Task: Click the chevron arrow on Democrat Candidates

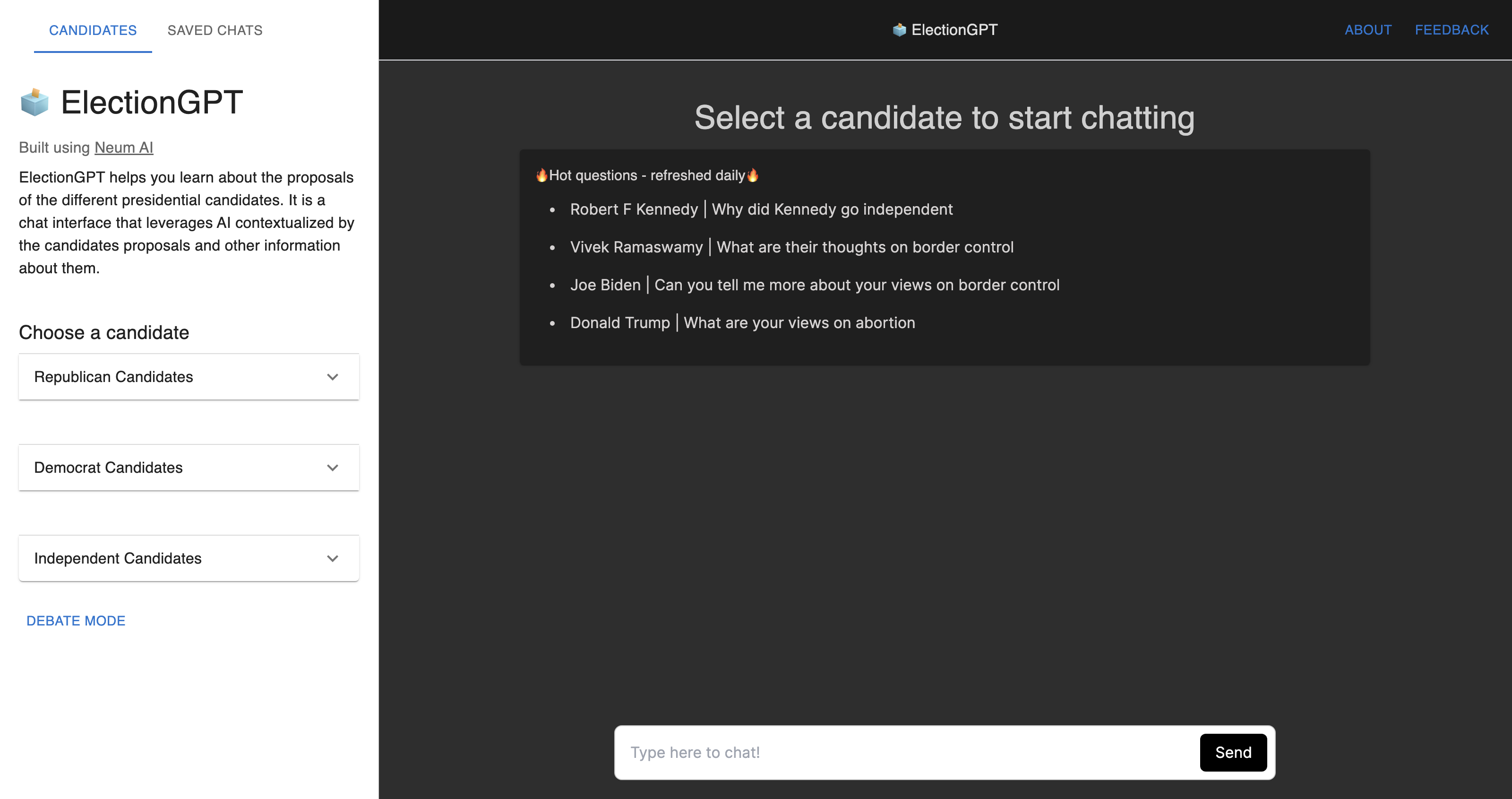Action: pos(332,468)
